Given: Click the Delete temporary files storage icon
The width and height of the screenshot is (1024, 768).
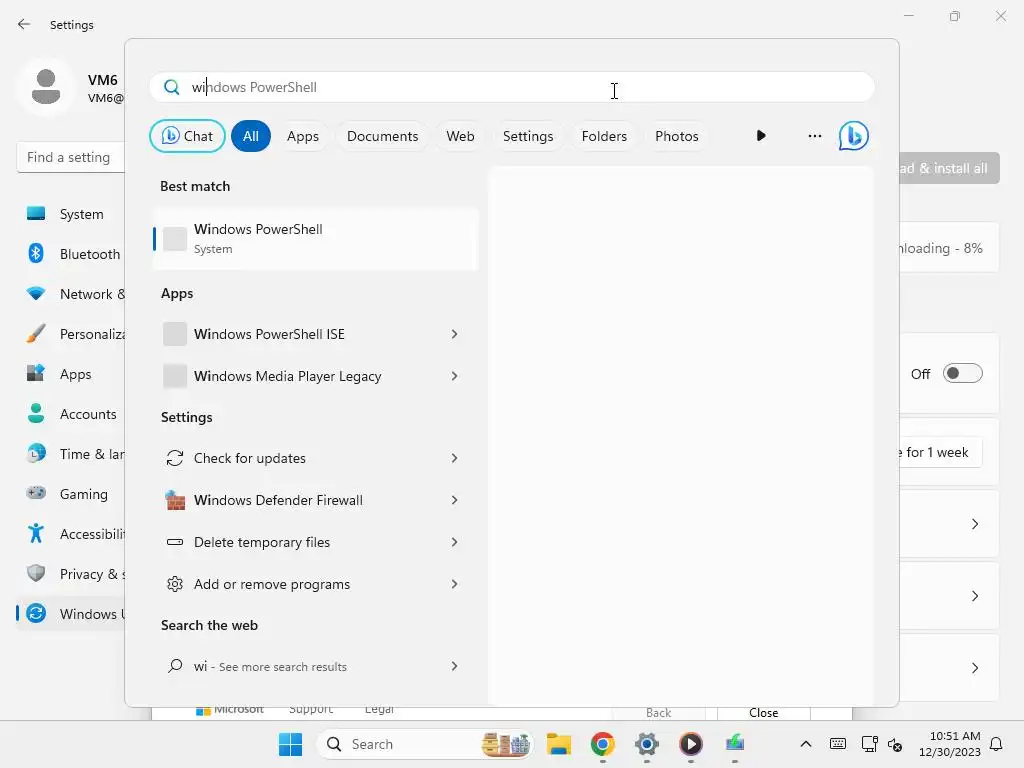Looking at the screenshot, I should point(174,542).
